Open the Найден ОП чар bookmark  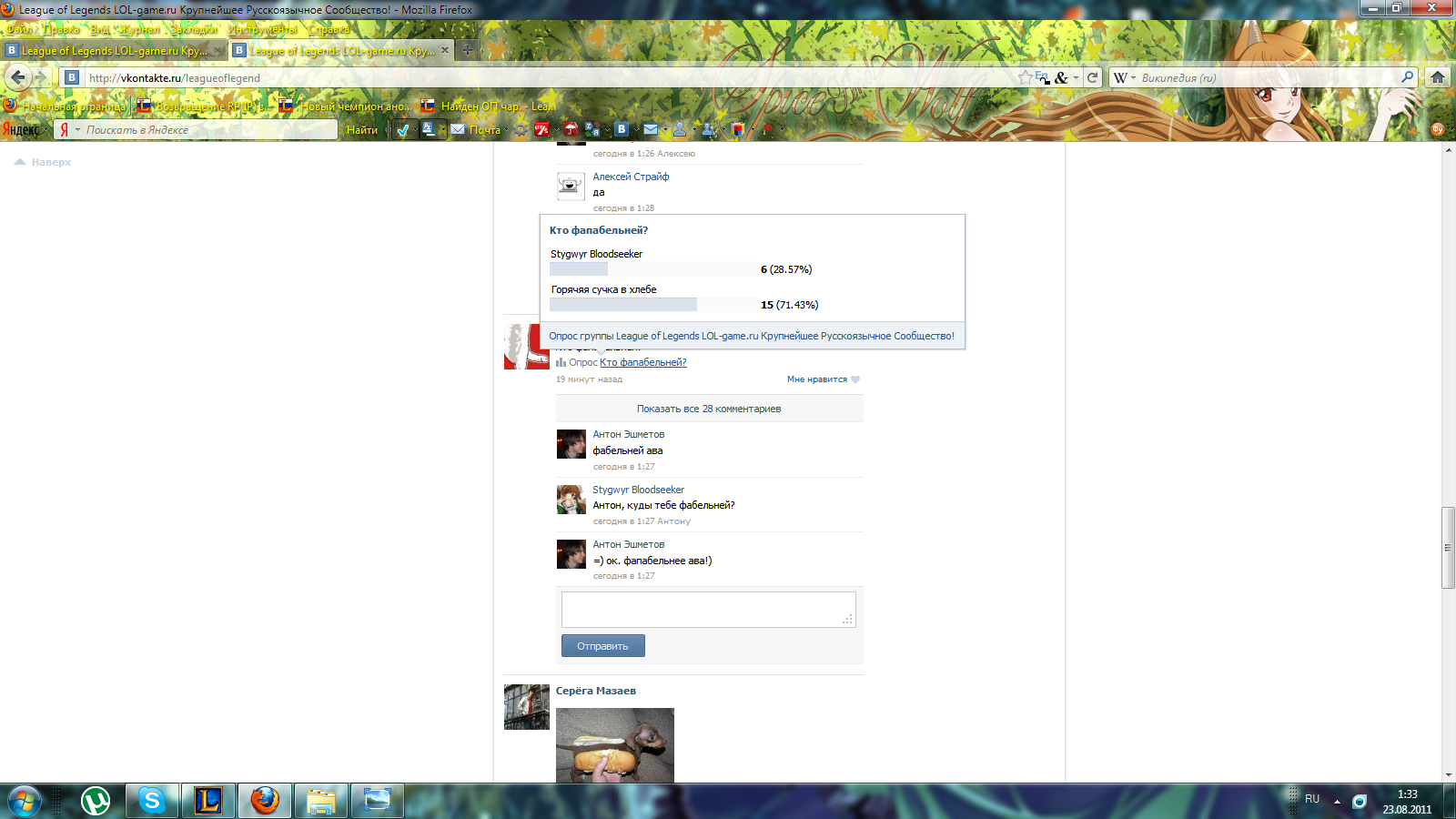click(x=487, y=106)
